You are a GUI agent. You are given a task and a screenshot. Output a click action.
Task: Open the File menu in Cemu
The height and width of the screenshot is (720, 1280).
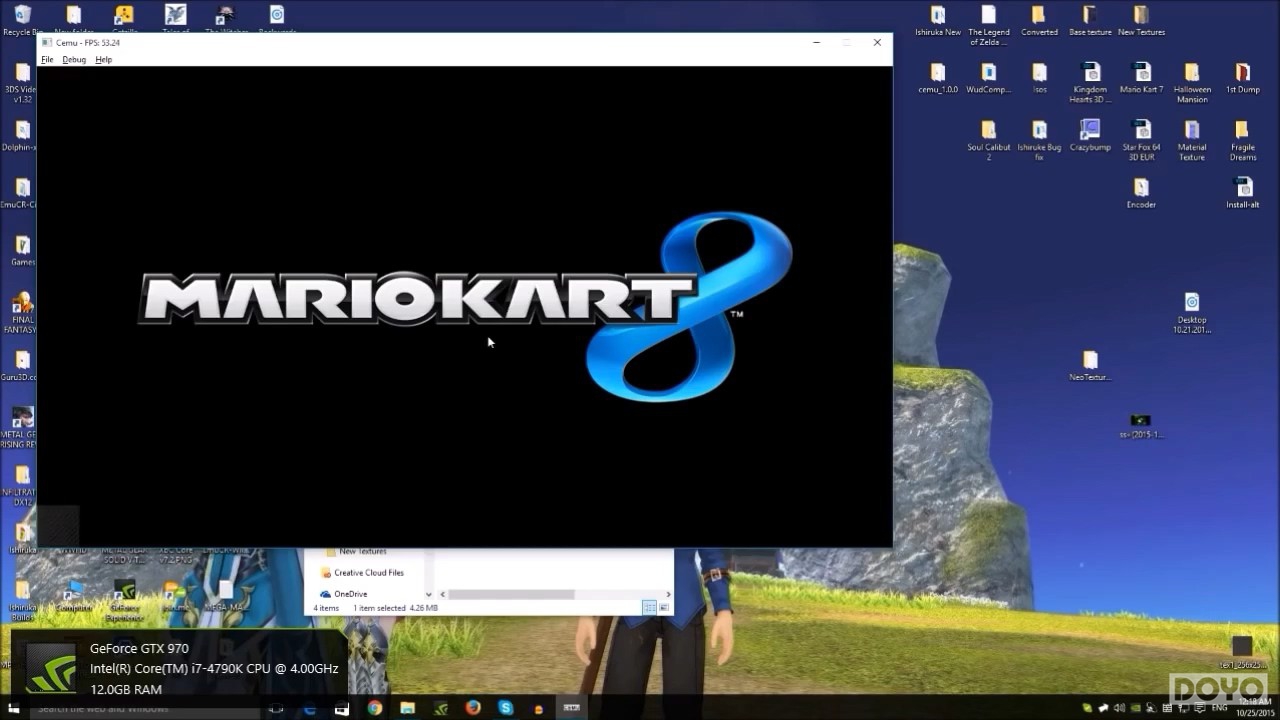coord(47,60)
